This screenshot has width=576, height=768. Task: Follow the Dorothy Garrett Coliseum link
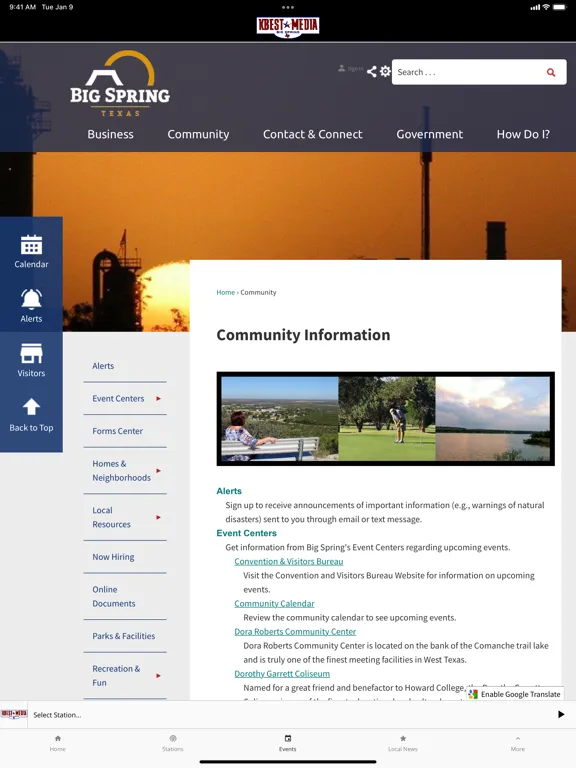(282, 674)
